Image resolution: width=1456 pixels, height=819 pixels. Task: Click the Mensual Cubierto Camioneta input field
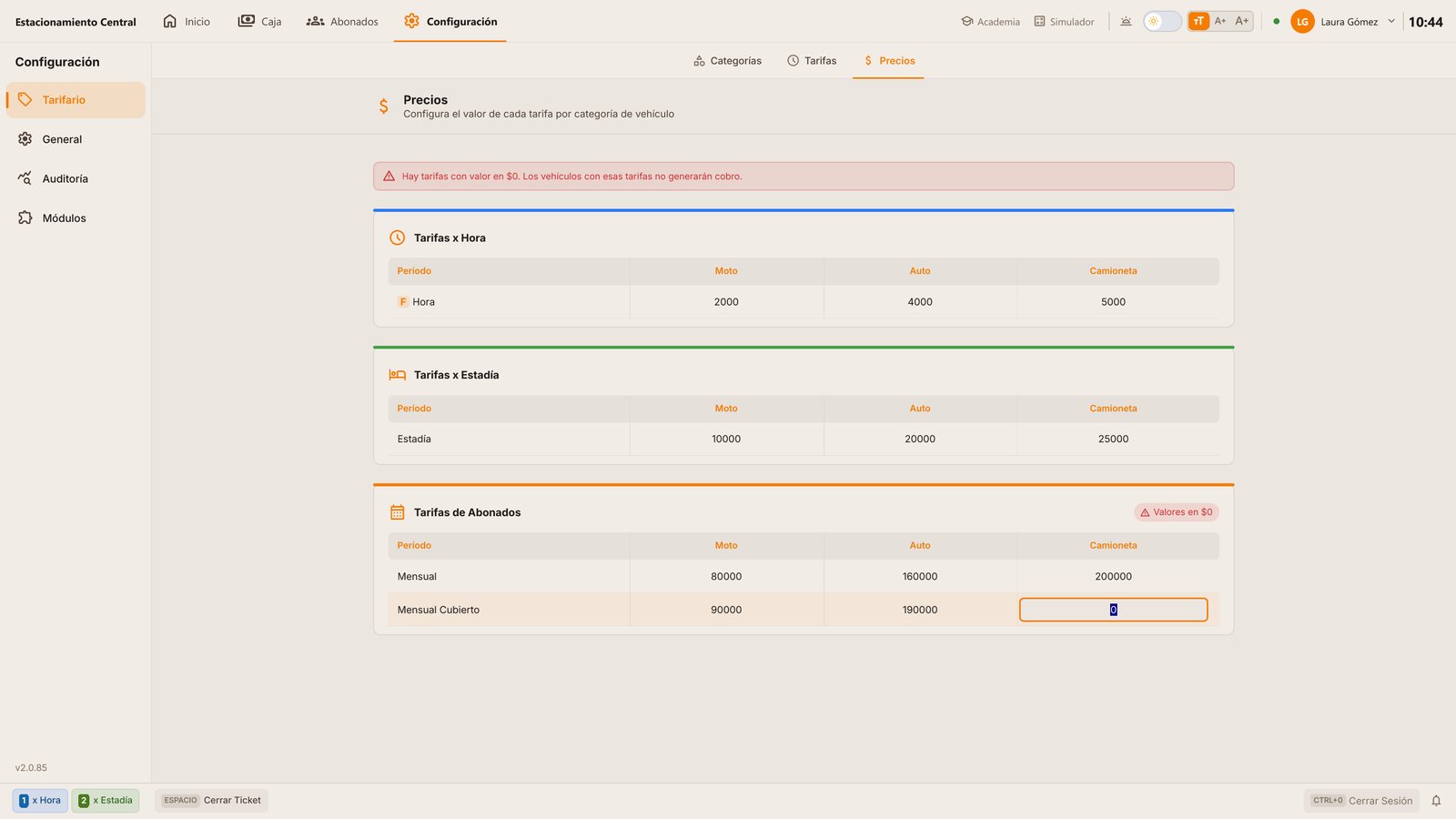1113,610
